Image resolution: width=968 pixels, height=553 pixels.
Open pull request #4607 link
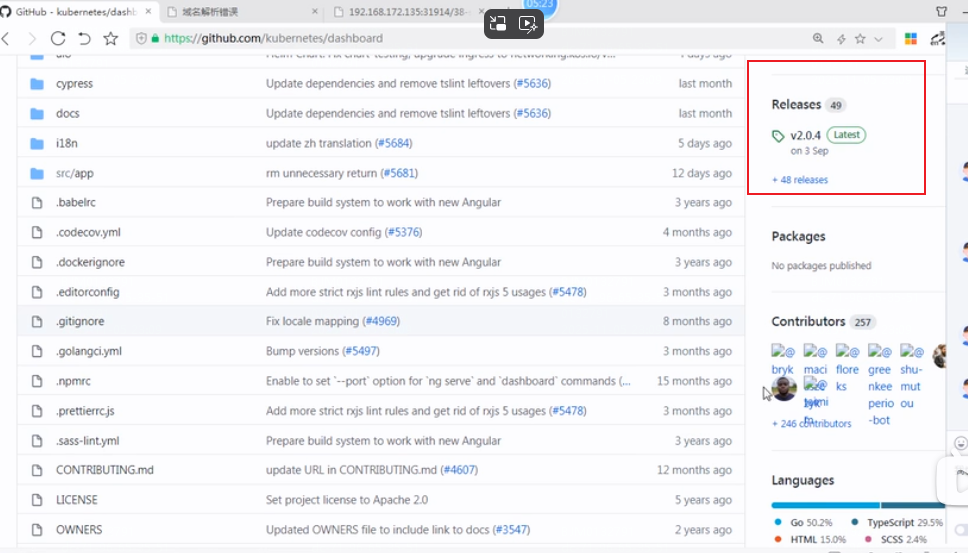point(459,470)
